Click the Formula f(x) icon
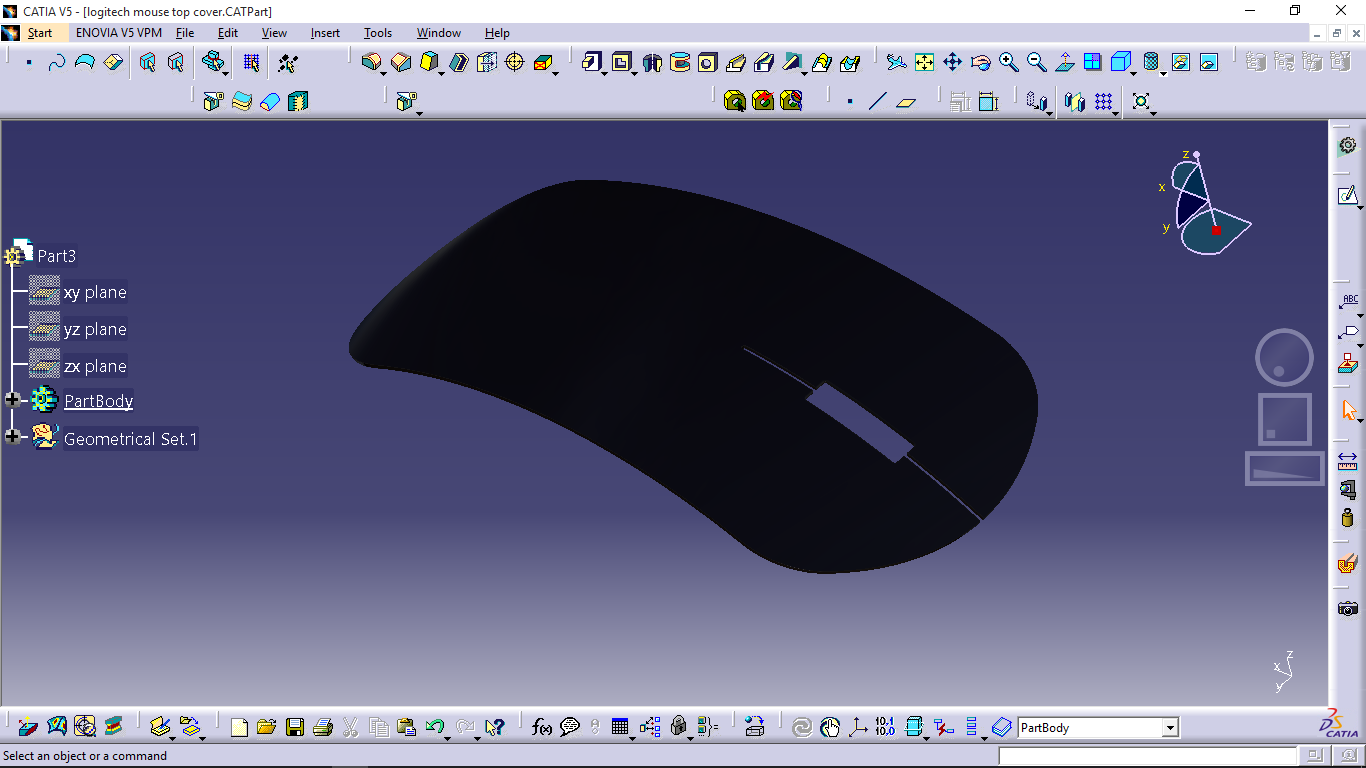The image size is (1366, 768). tap(542, 727)
